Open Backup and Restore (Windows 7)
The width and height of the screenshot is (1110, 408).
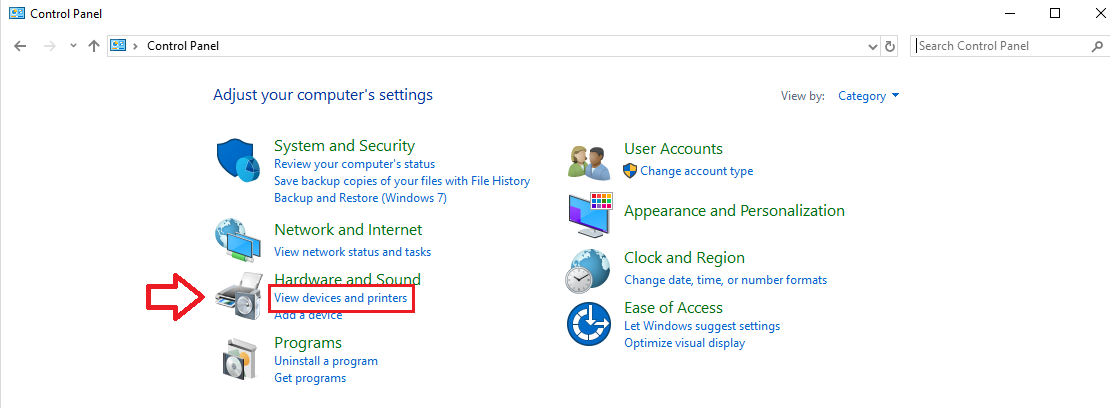360,198
